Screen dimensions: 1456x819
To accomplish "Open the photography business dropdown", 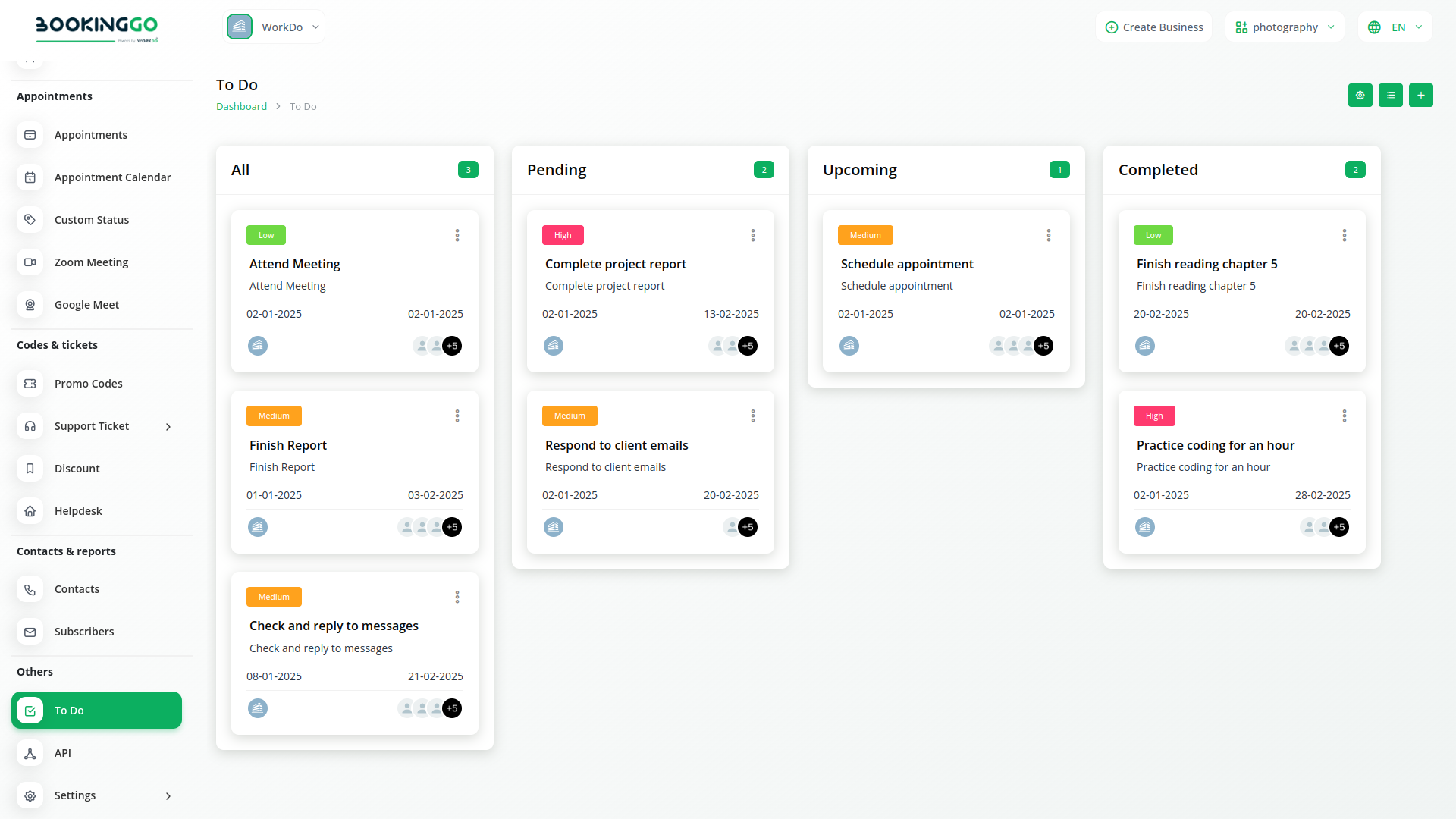I will (1285, 27).
